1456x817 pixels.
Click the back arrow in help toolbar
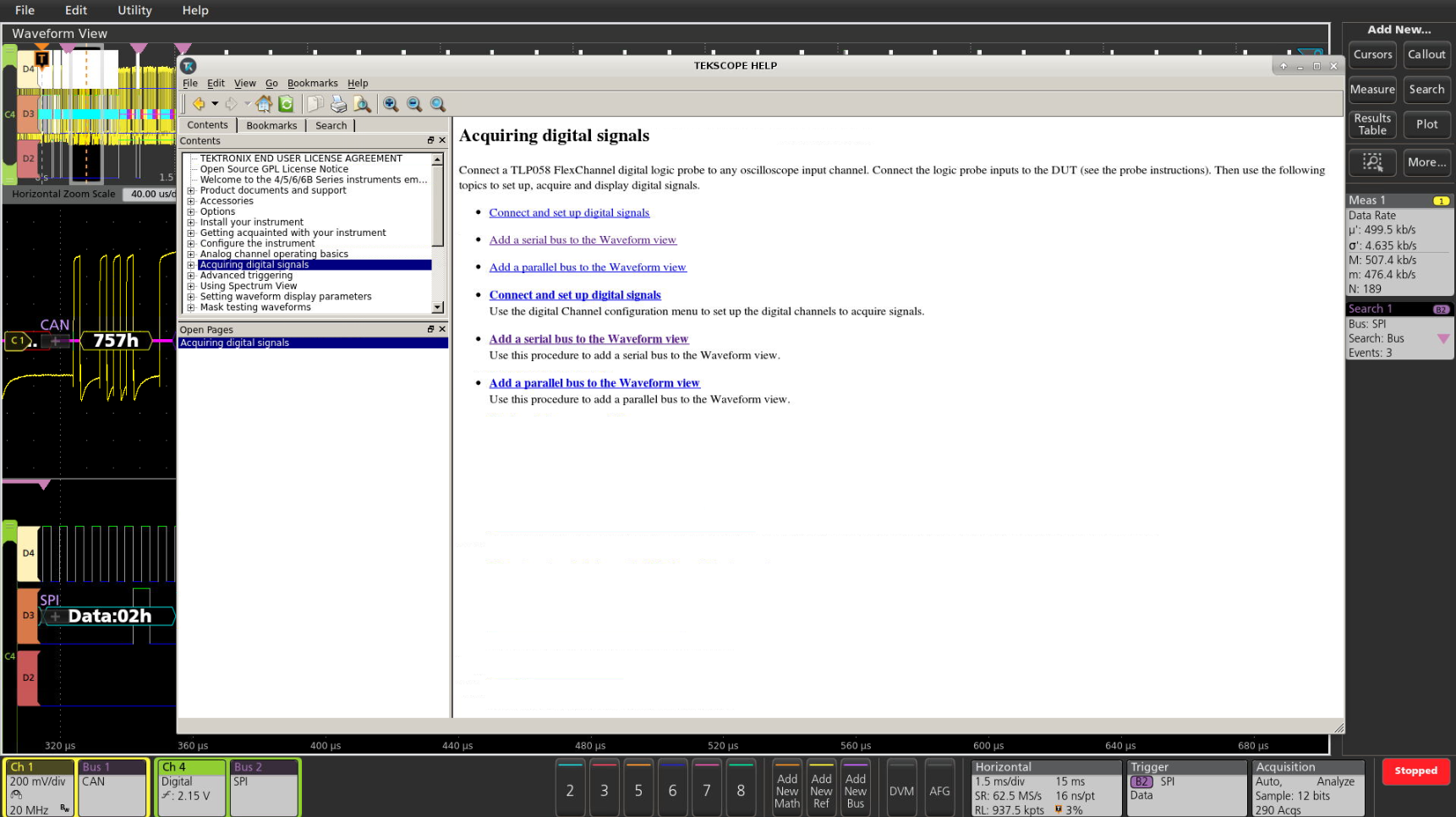point(199,104)
